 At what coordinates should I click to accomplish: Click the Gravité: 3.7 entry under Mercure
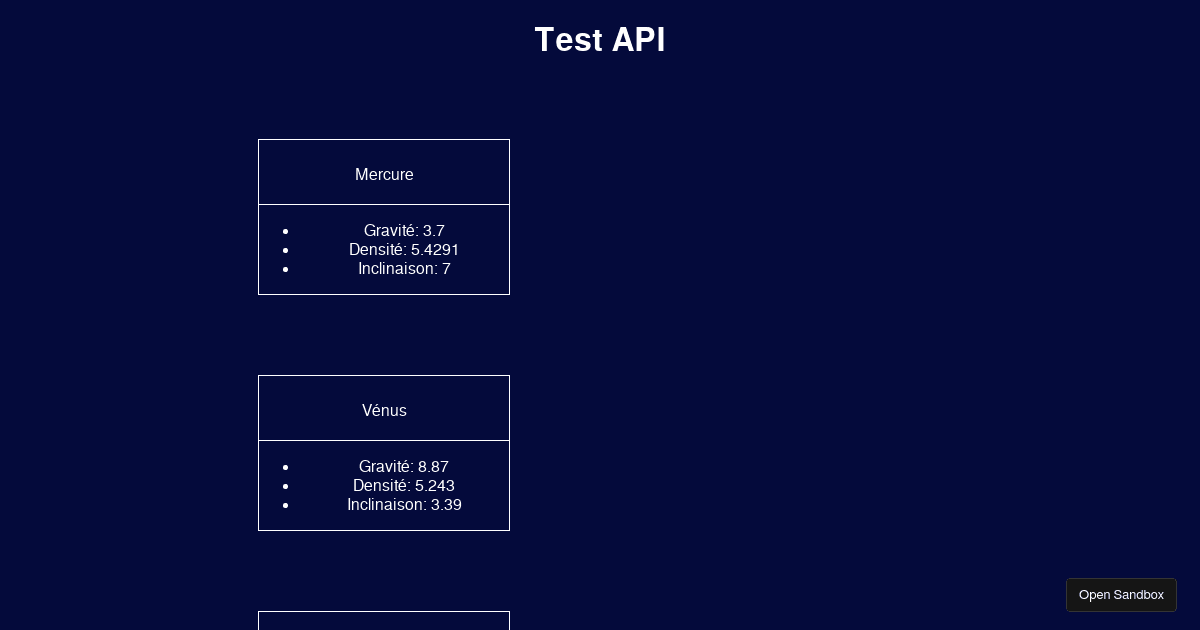pos(404,231)
